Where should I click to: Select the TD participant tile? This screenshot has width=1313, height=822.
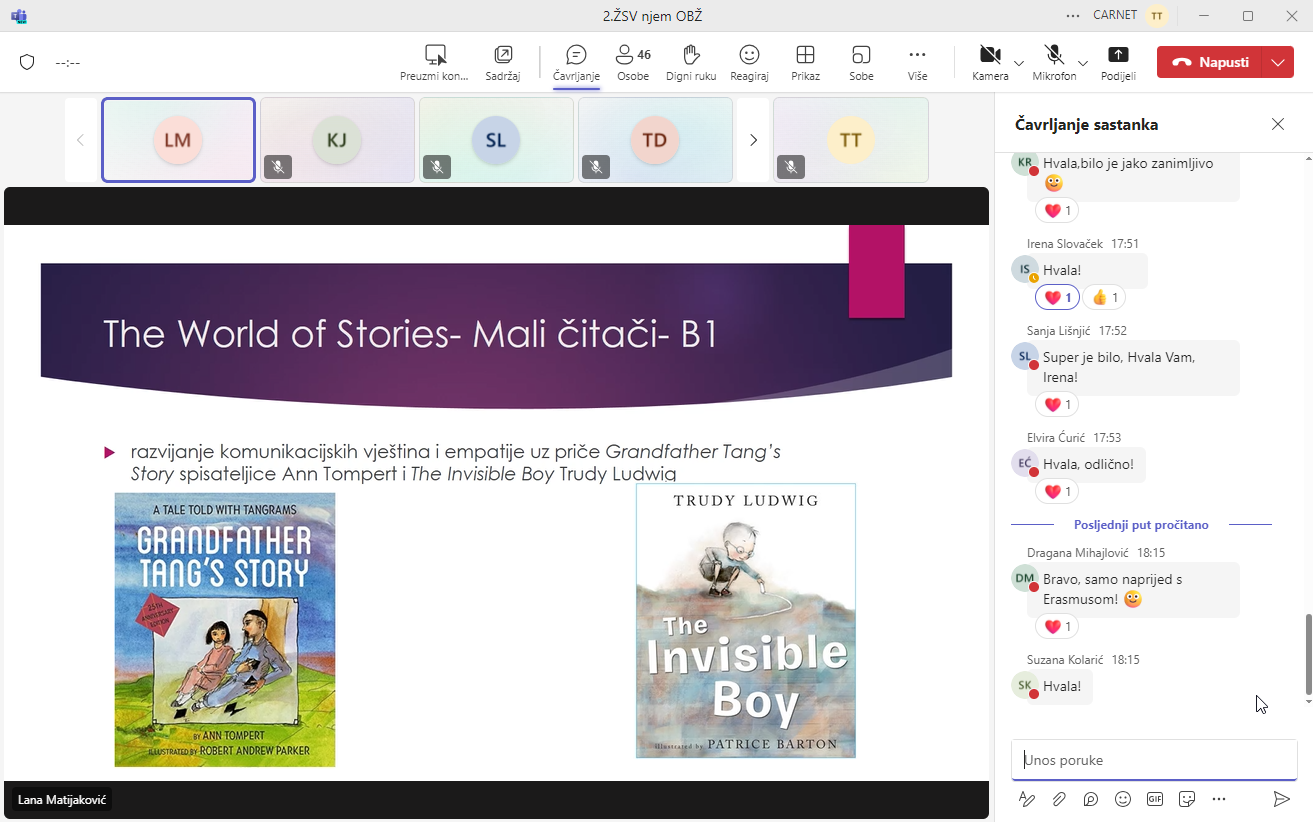(x=655, y=140)
